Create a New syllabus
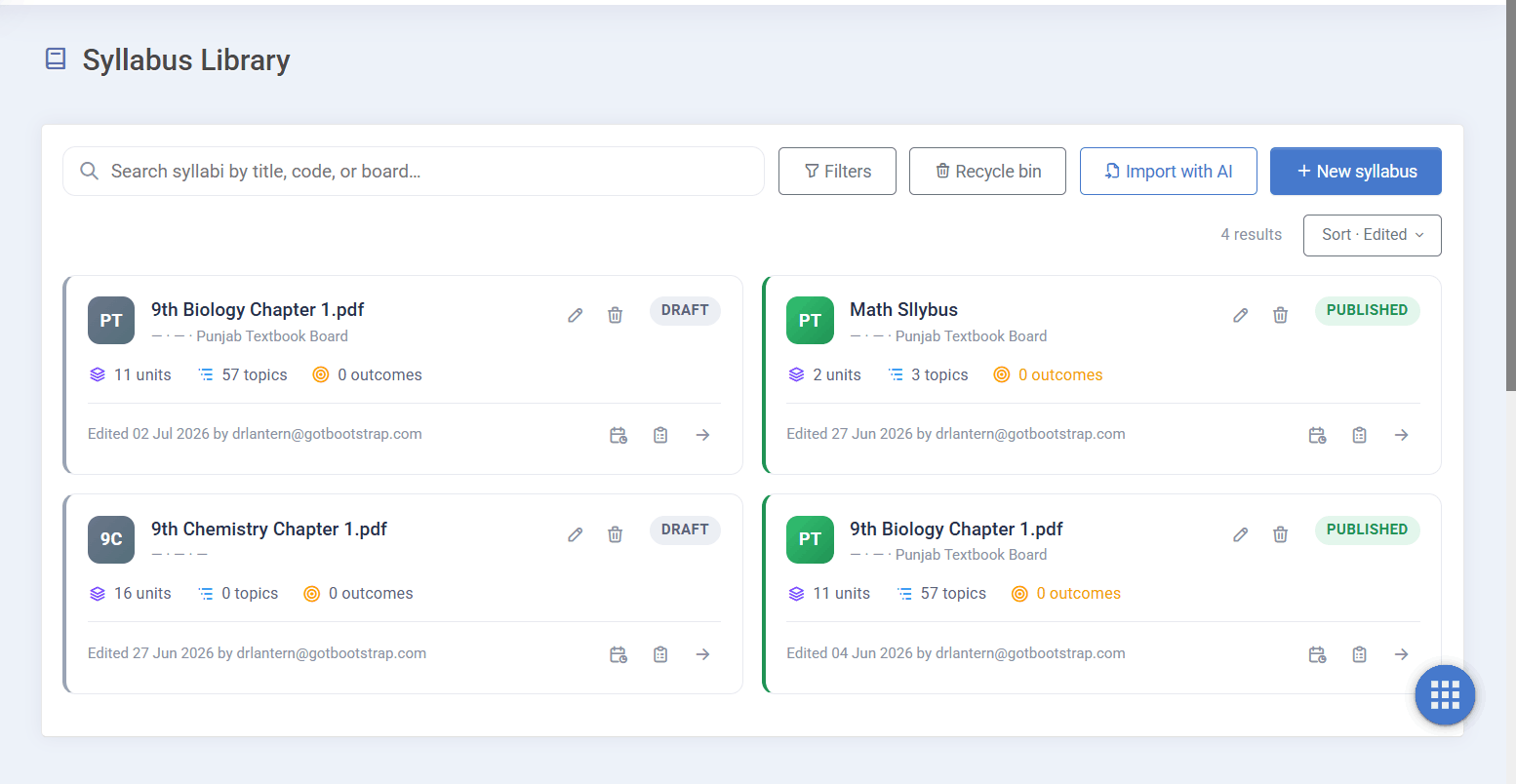 click(1355, 172)
